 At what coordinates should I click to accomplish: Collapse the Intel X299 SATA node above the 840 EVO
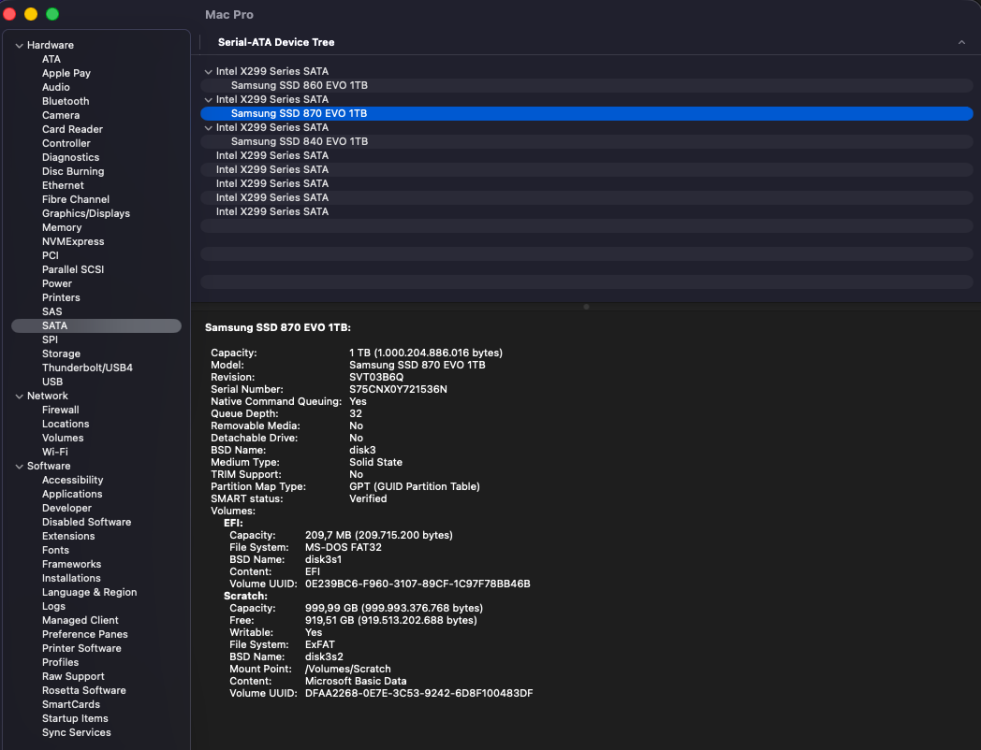[x=208, y=128]
